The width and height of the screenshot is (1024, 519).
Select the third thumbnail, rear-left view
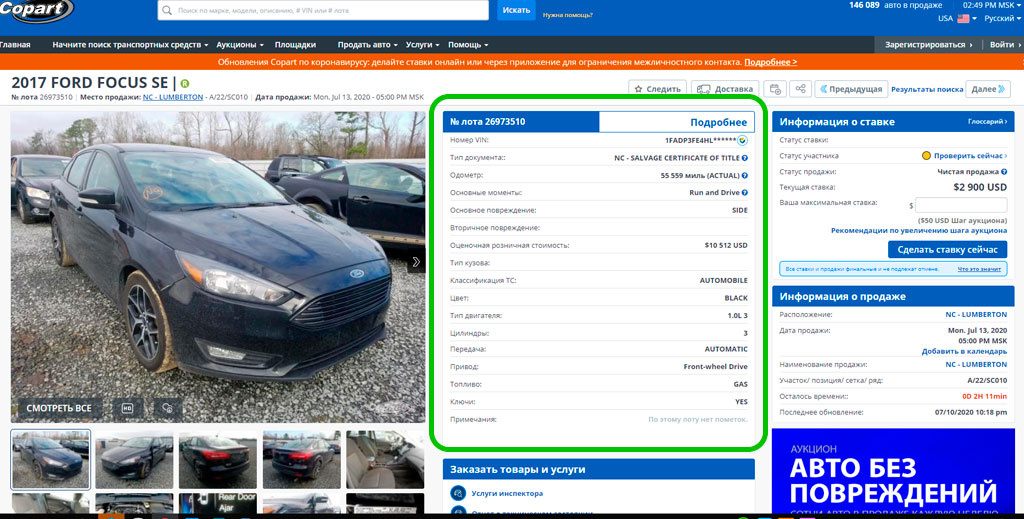coord(217,460)
